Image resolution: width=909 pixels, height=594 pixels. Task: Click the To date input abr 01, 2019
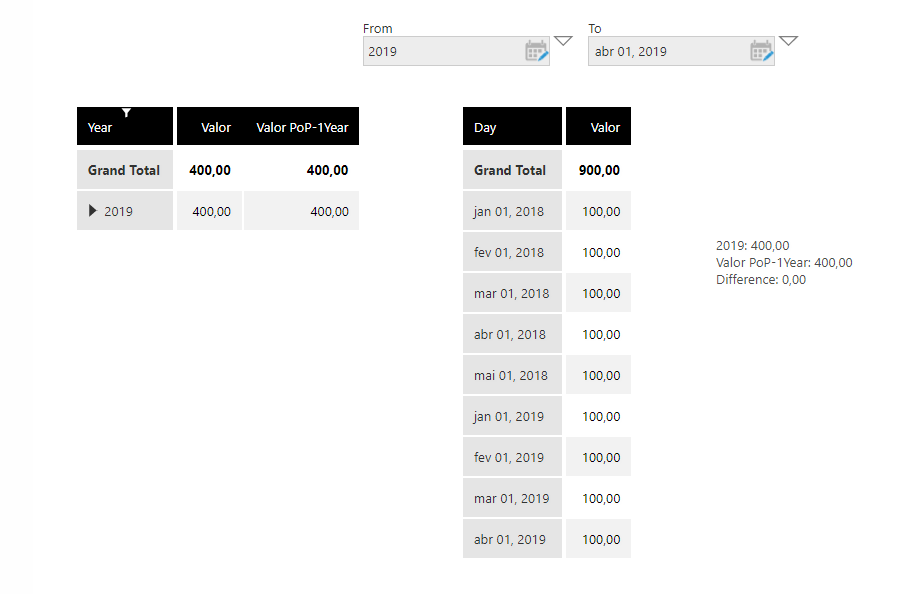pos(669,51)
